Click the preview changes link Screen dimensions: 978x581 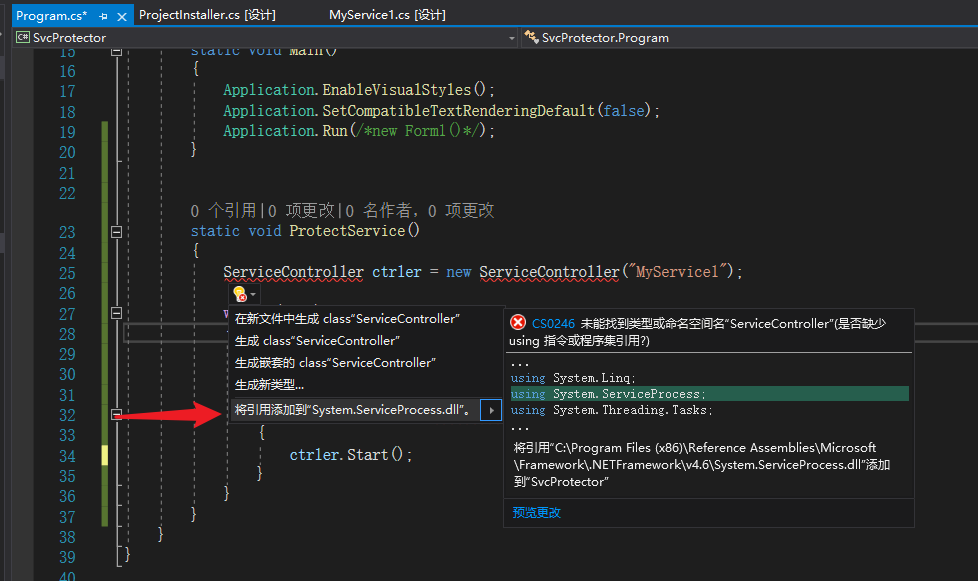[x=536, y=512]
